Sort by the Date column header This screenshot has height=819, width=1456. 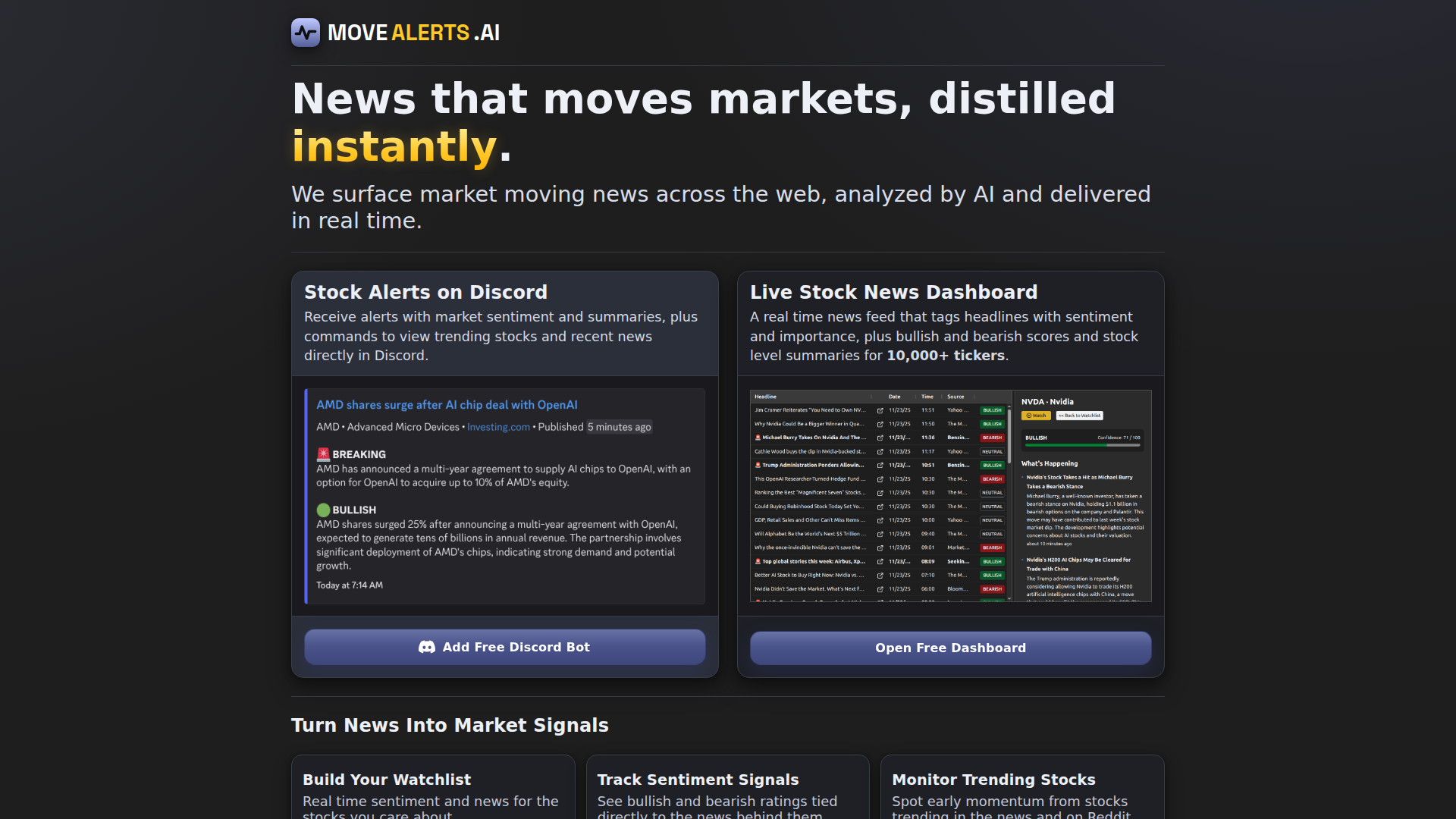pyautogui.click(x=895, y=397)
